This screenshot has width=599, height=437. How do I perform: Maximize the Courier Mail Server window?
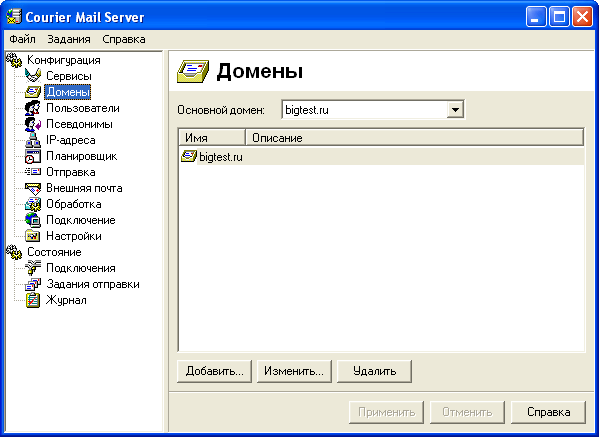pyautogui.click(x=559, y=17)
